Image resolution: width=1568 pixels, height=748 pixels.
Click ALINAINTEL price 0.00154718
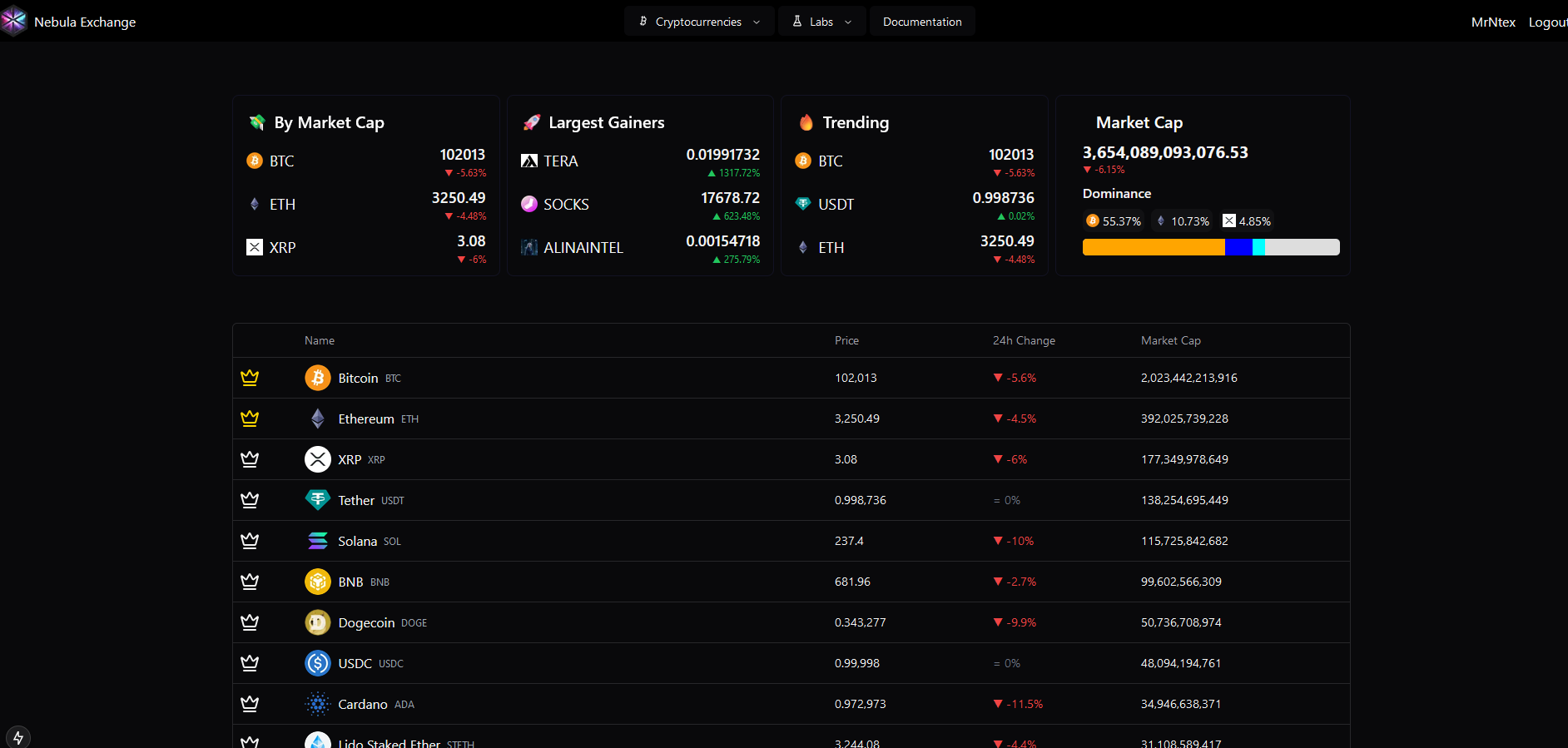click(722, 241)
